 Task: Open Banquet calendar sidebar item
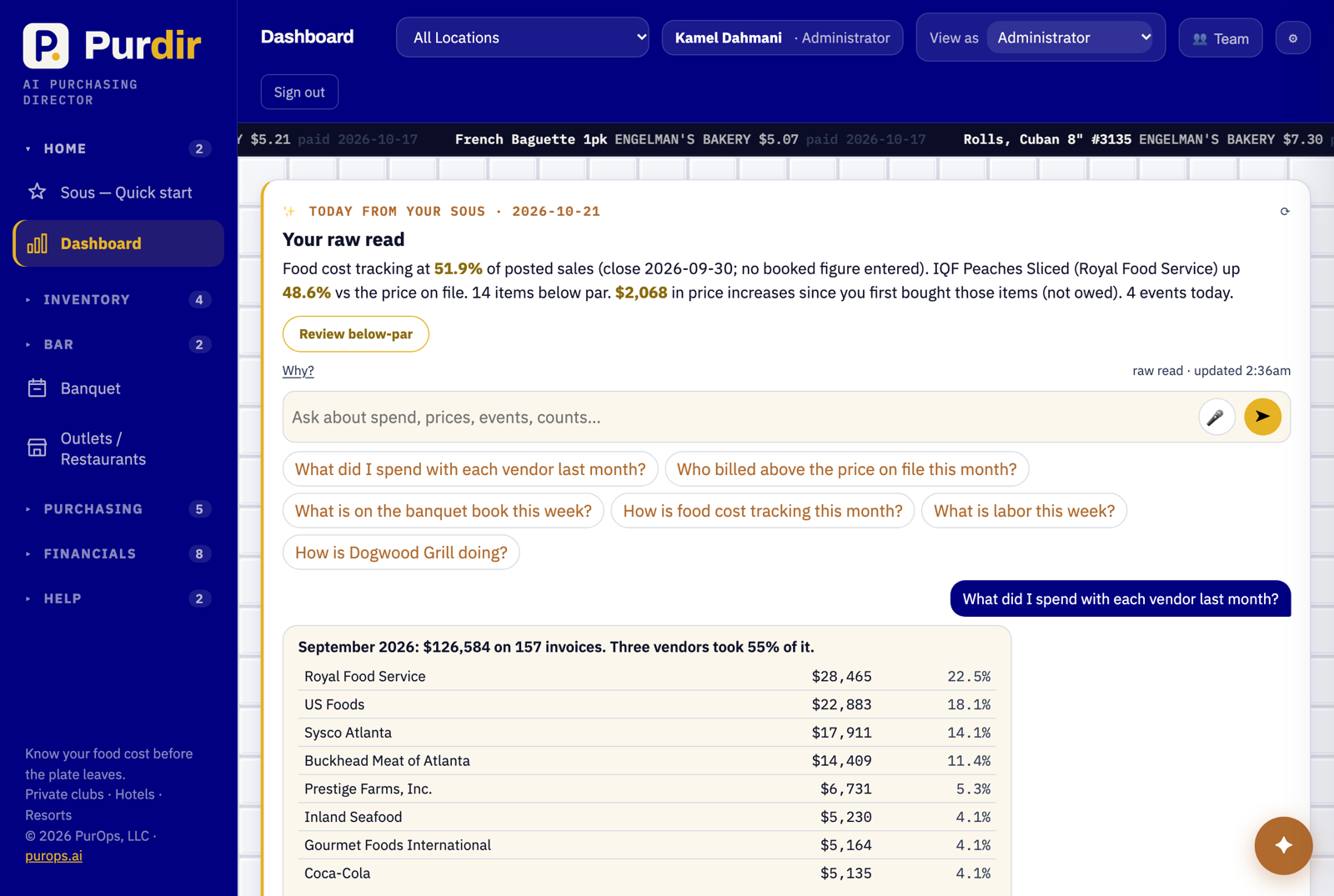pyautogui.click(x=118, y=388)
